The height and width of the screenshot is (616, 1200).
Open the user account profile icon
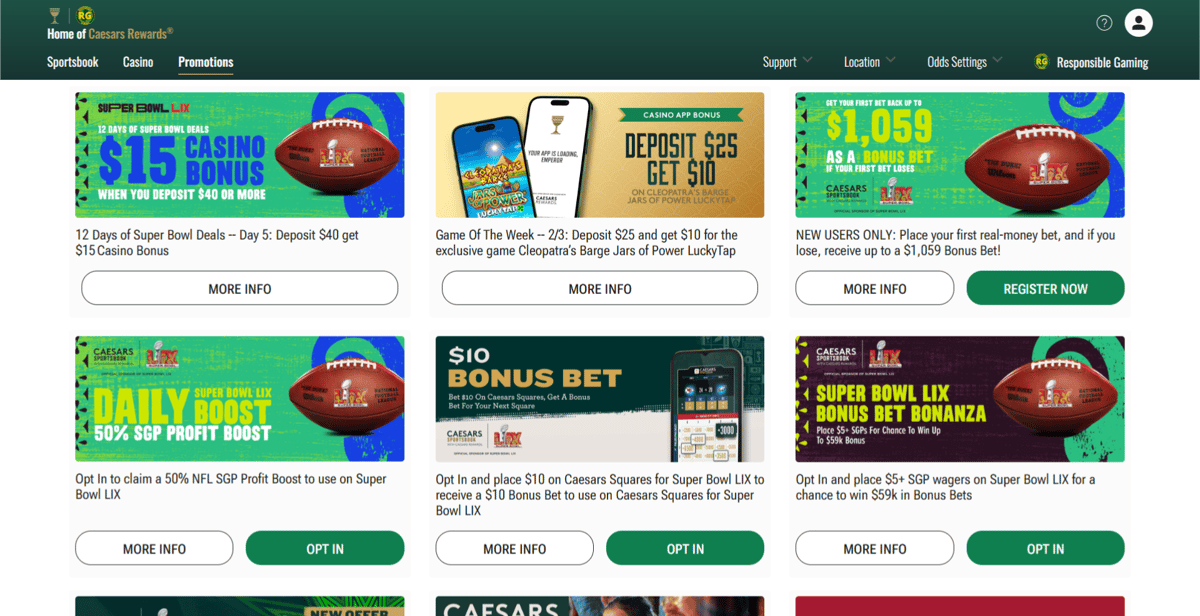click(x=1139, y=23)
